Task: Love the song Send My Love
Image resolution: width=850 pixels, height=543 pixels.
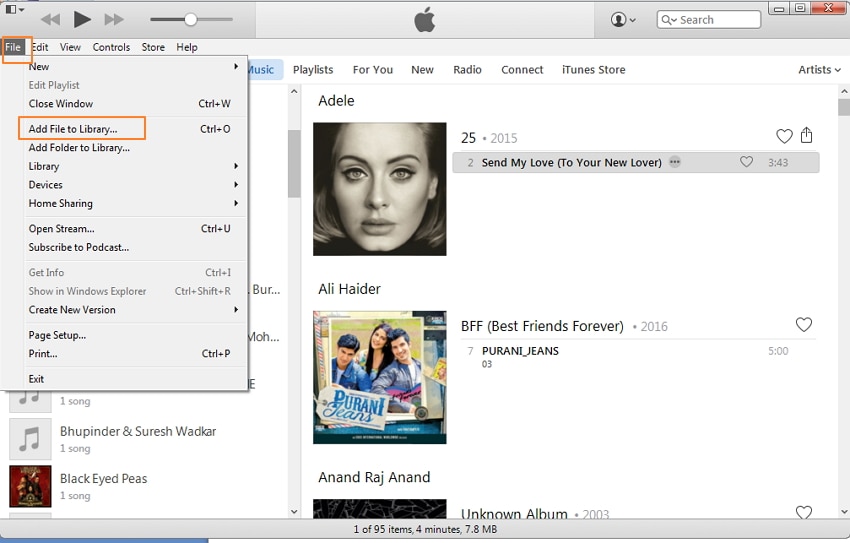Action: pyautogui.click(x=746, y=161)
